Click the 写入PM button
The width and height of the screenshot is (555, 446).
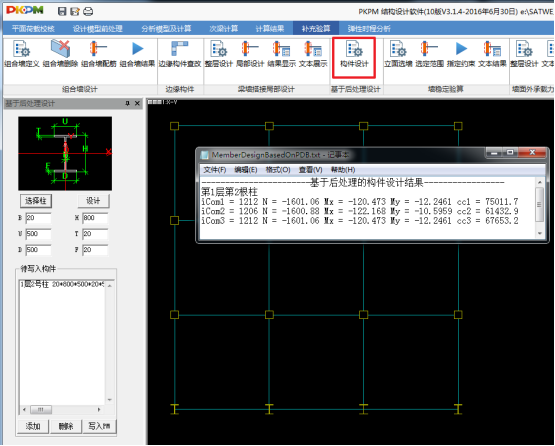click(99, 426)
